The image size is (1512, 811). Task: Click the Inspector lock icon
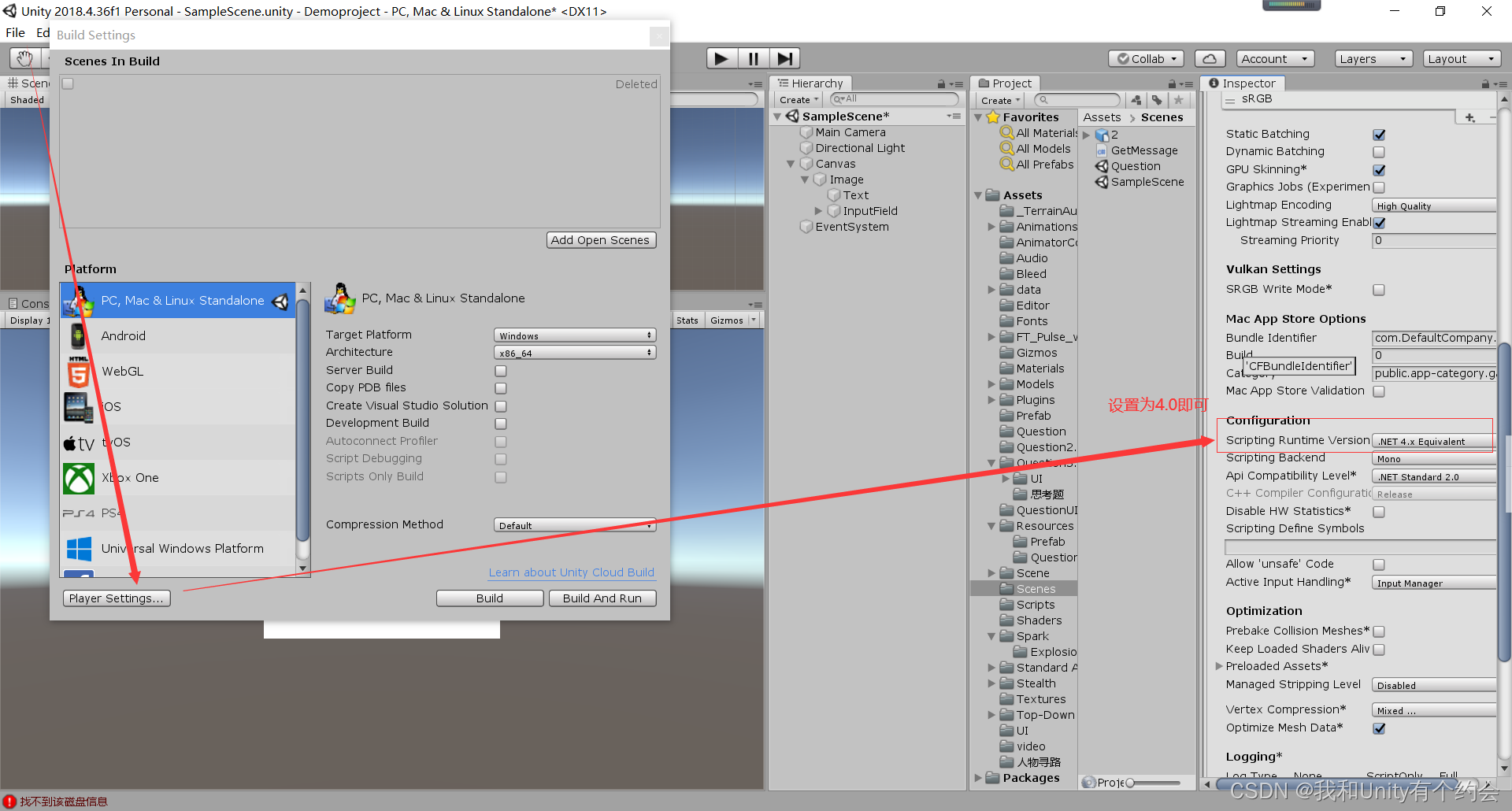pos(1485,83)
